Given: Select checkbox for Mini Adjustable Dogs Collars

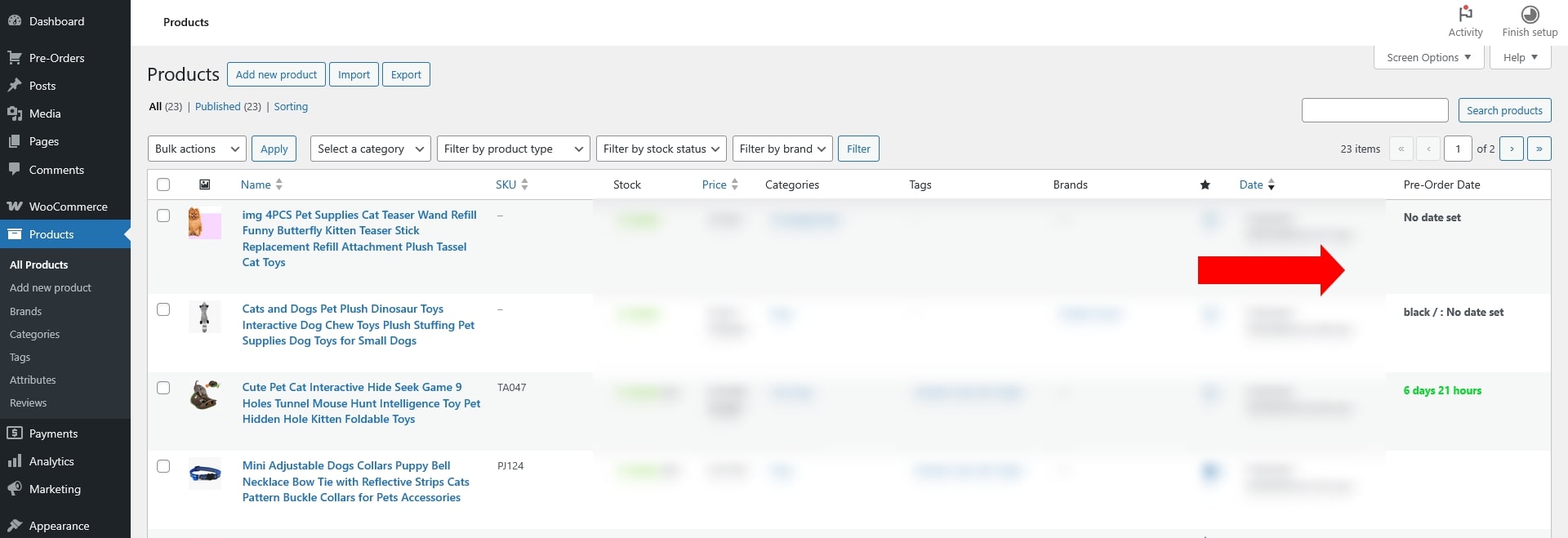Looking at the screenshot, I should click(163, 466).
